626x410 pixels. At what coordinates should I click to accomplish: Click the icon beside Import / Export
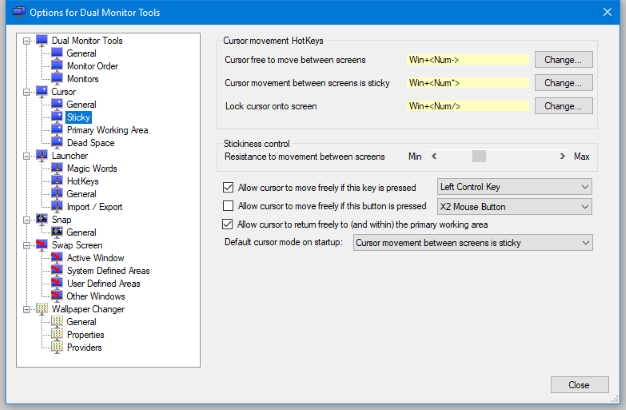(57, 206)
